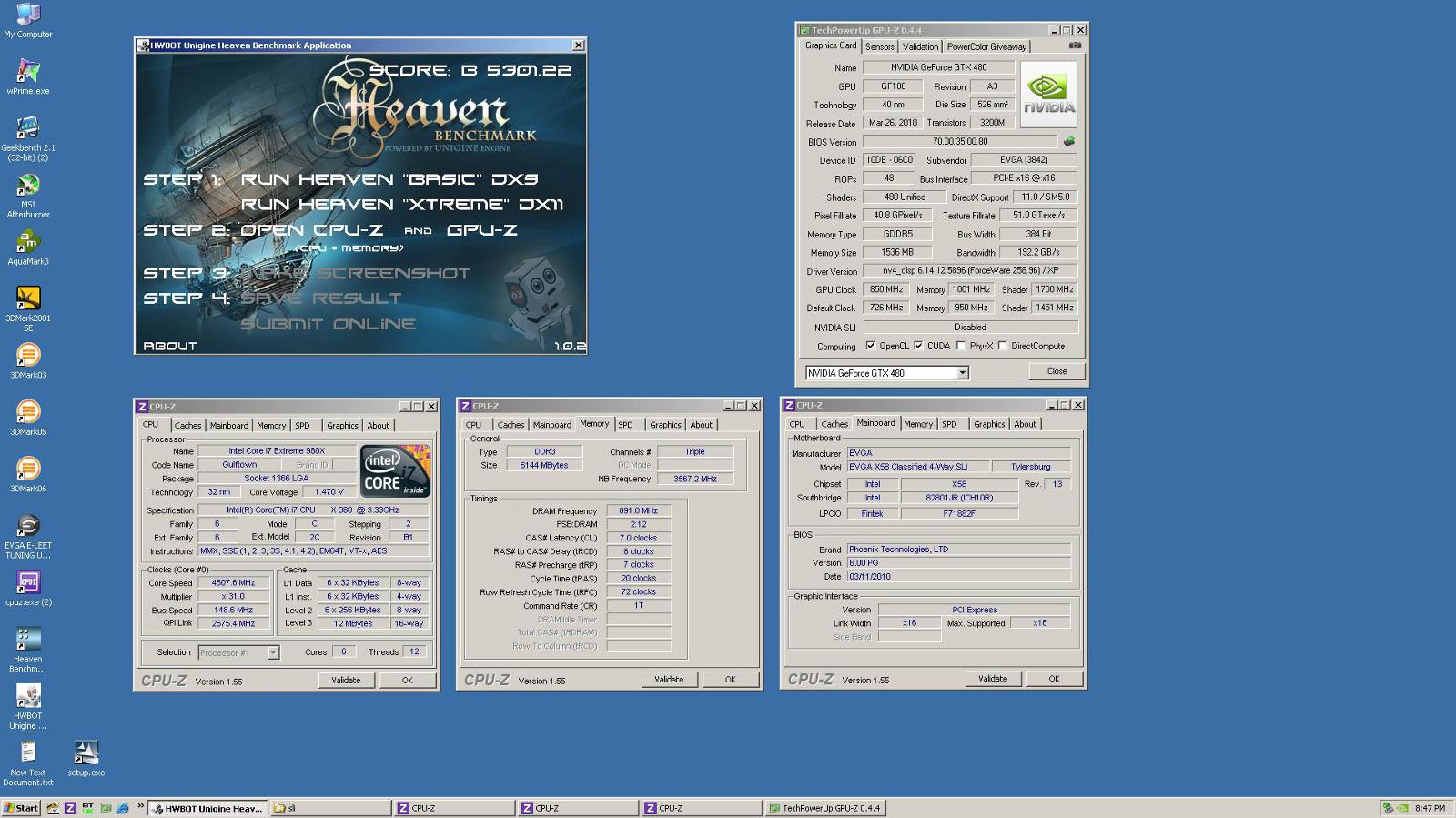Click BIOS save icon in GPU-Z
1456x818 pixels.
point(1069,141)
